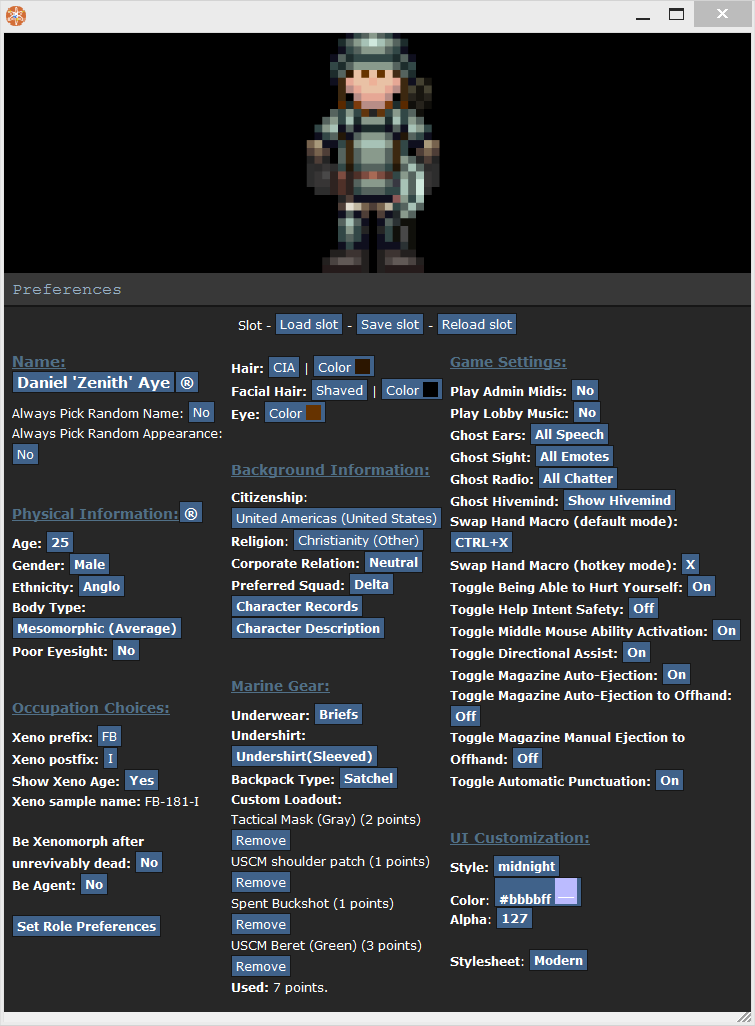Click the app icon in title bar

(16, 16)
